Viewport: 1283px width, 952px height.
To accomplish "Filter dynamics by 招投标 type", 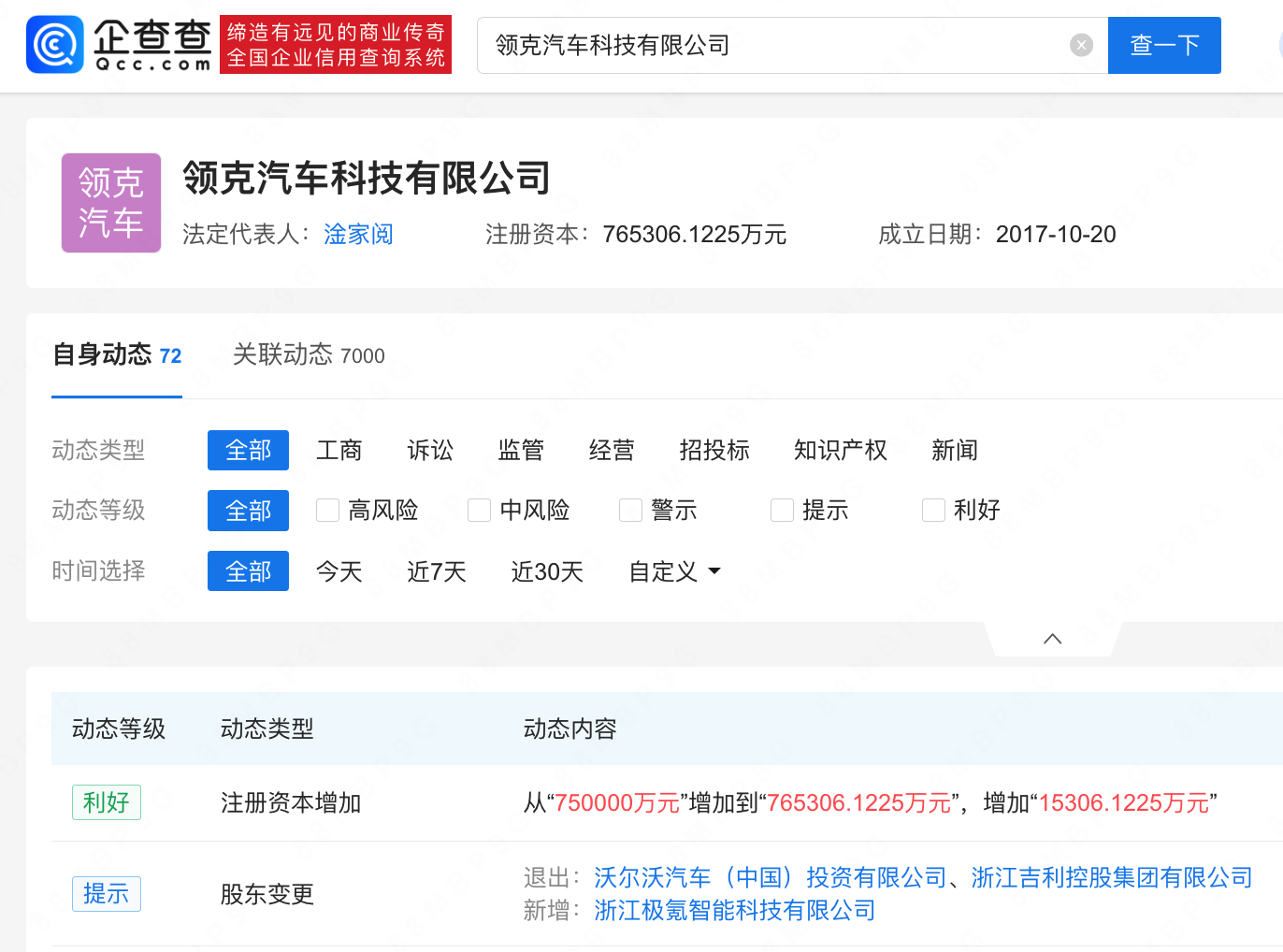I will 714,451.
